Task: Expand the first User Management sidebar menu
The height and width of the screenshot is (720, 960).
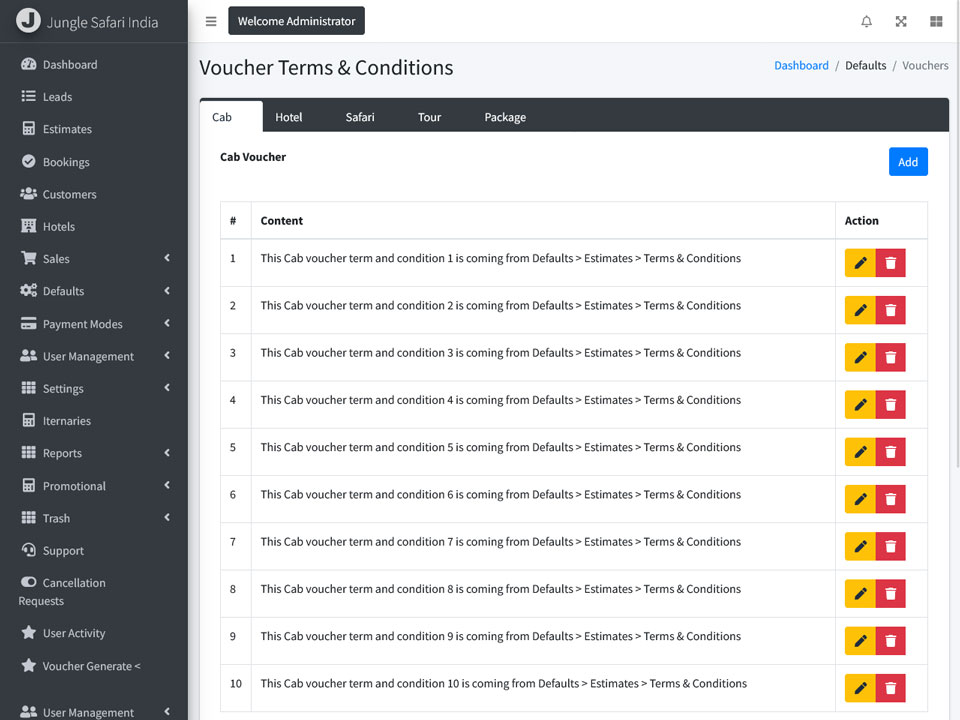Action: point(94,356)
